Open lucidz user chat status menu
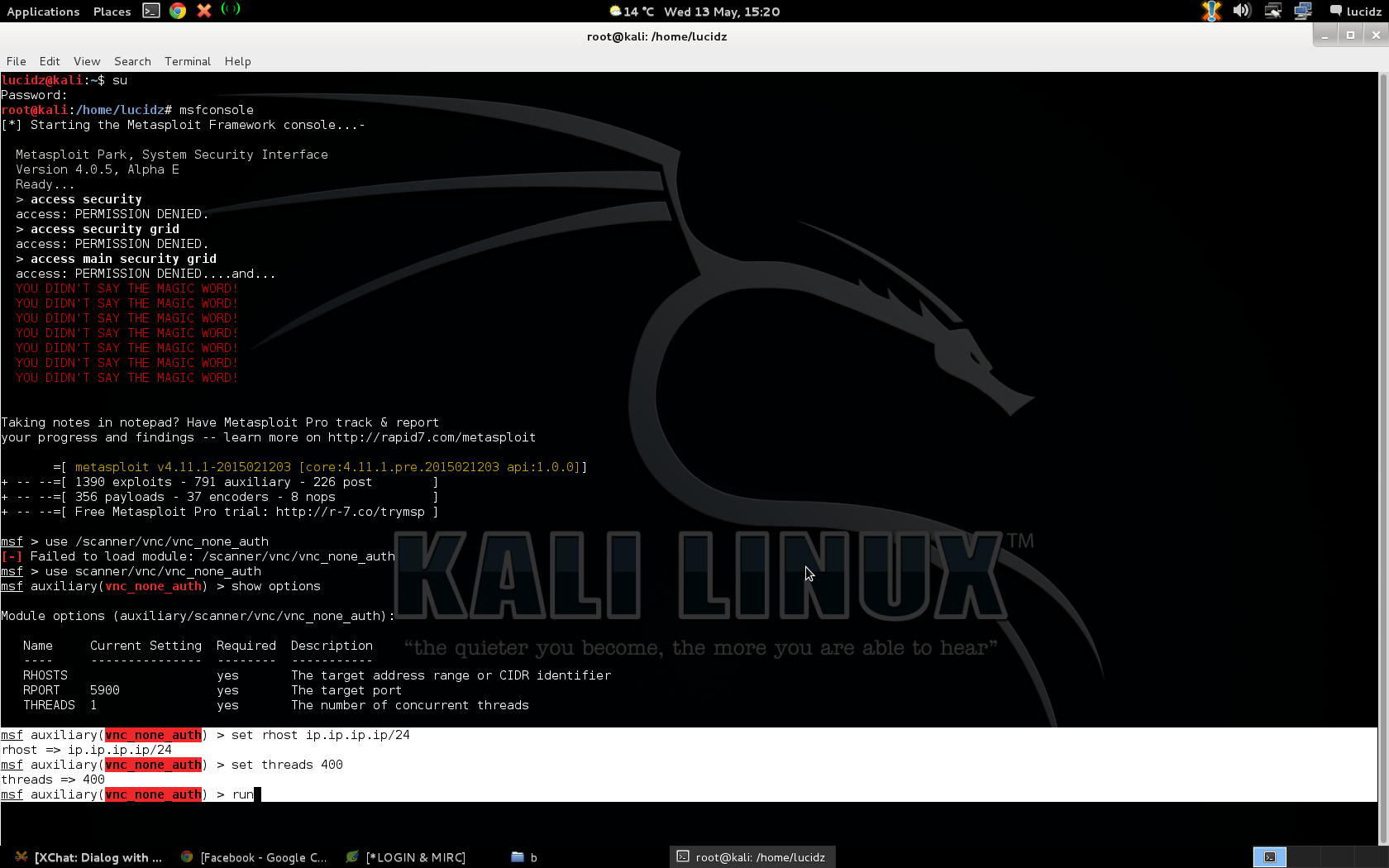The image size is (1389, 868). point(1356,12)
